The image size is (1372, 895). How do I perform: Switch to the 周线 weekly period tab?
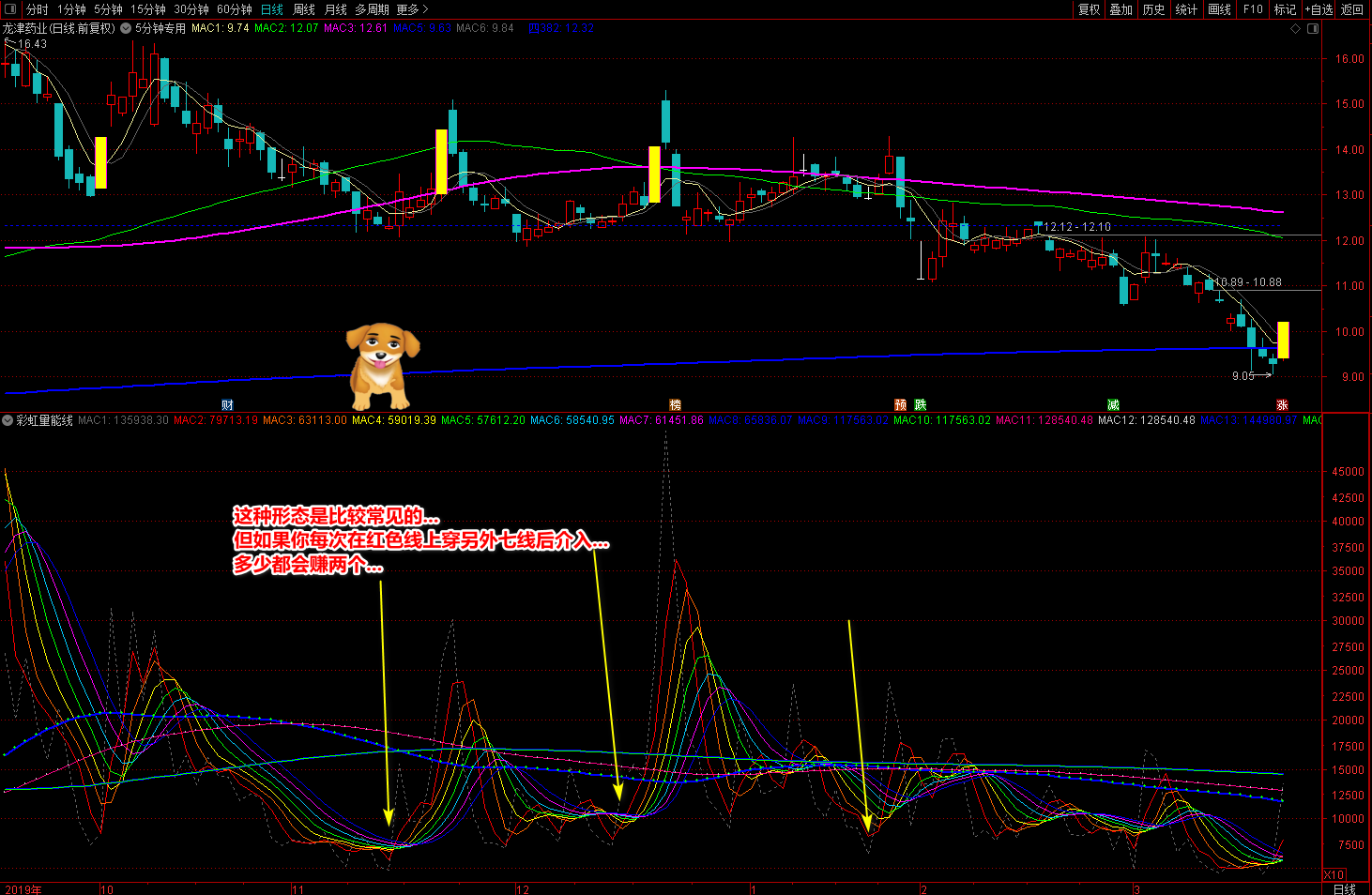click(304, 9)
